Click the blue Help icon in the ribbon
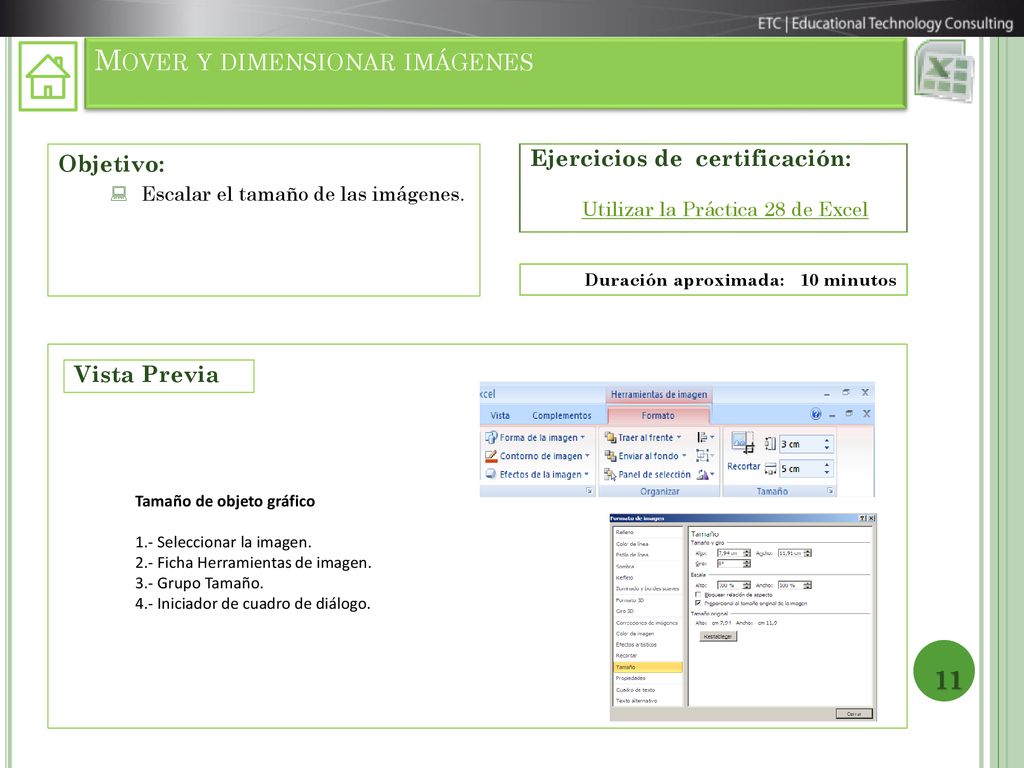This screenshot has width=1024, height=768. [x=816, y=414]
